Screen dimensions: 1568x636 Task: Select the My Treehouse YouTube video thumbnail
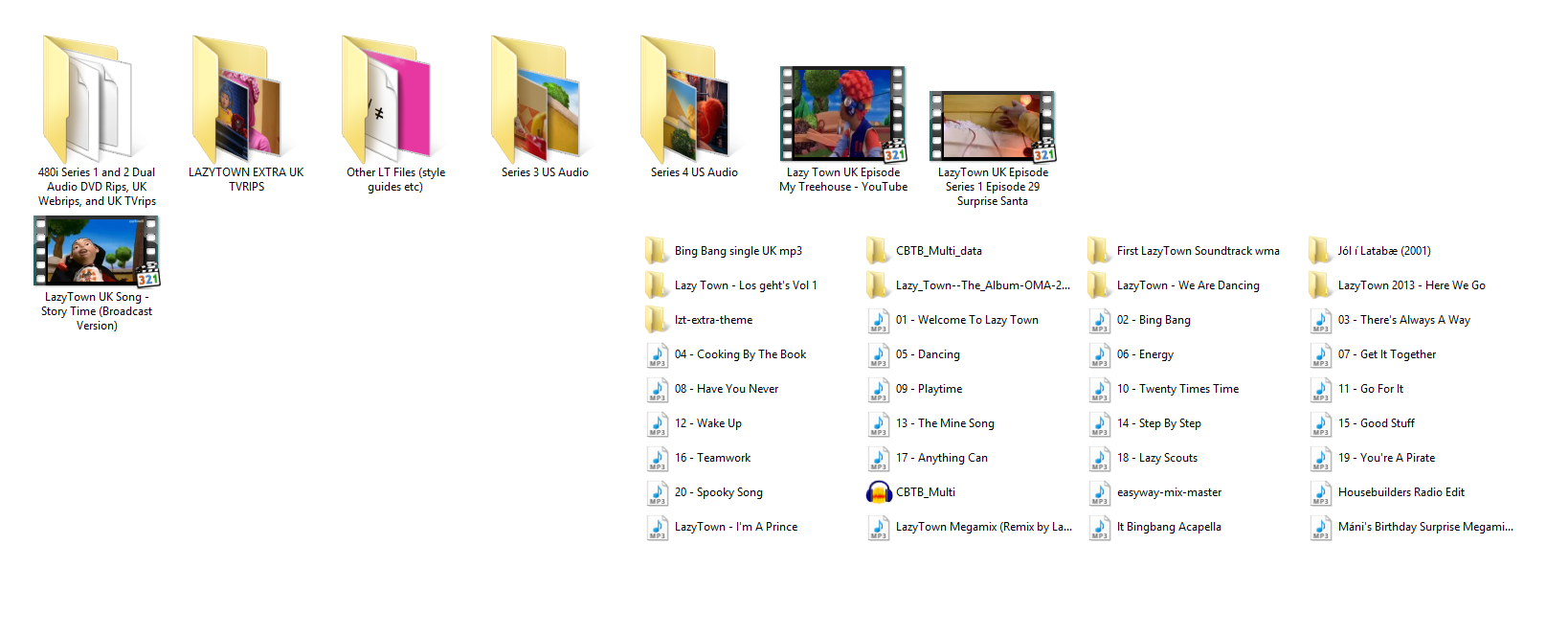pos(842,114)
